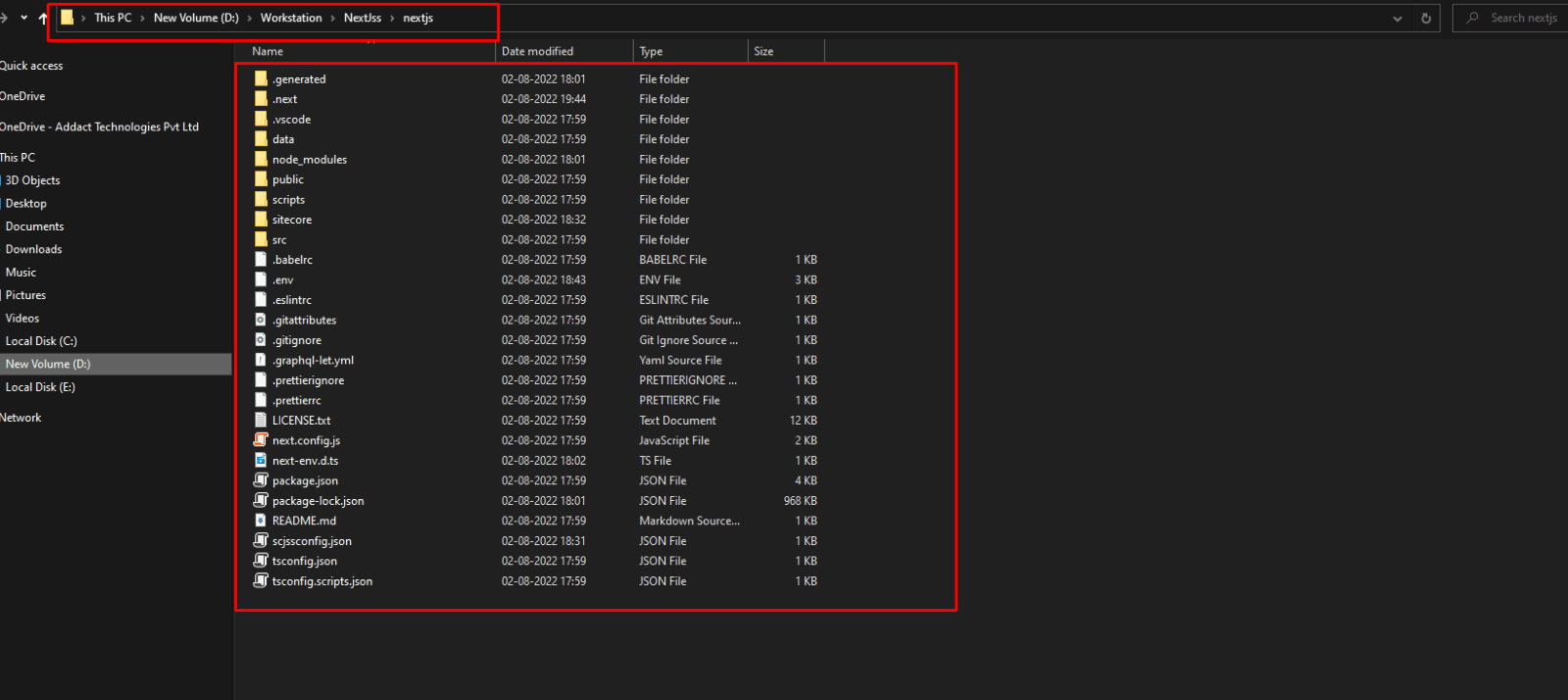Select the .vscode folder icon
This screenshot has width=1568, height=700.
point(261,119)
